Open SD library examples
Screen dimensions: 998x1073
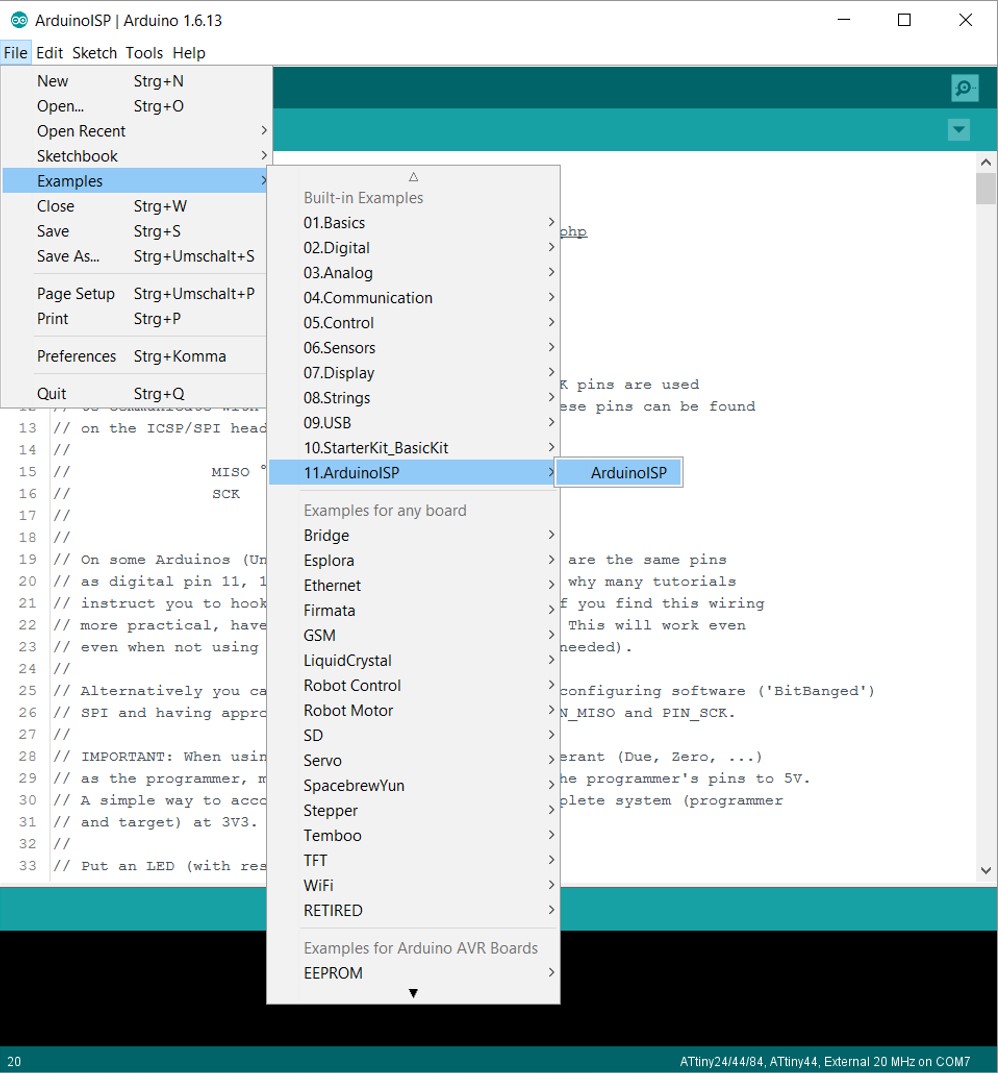[x=413, y=736]
